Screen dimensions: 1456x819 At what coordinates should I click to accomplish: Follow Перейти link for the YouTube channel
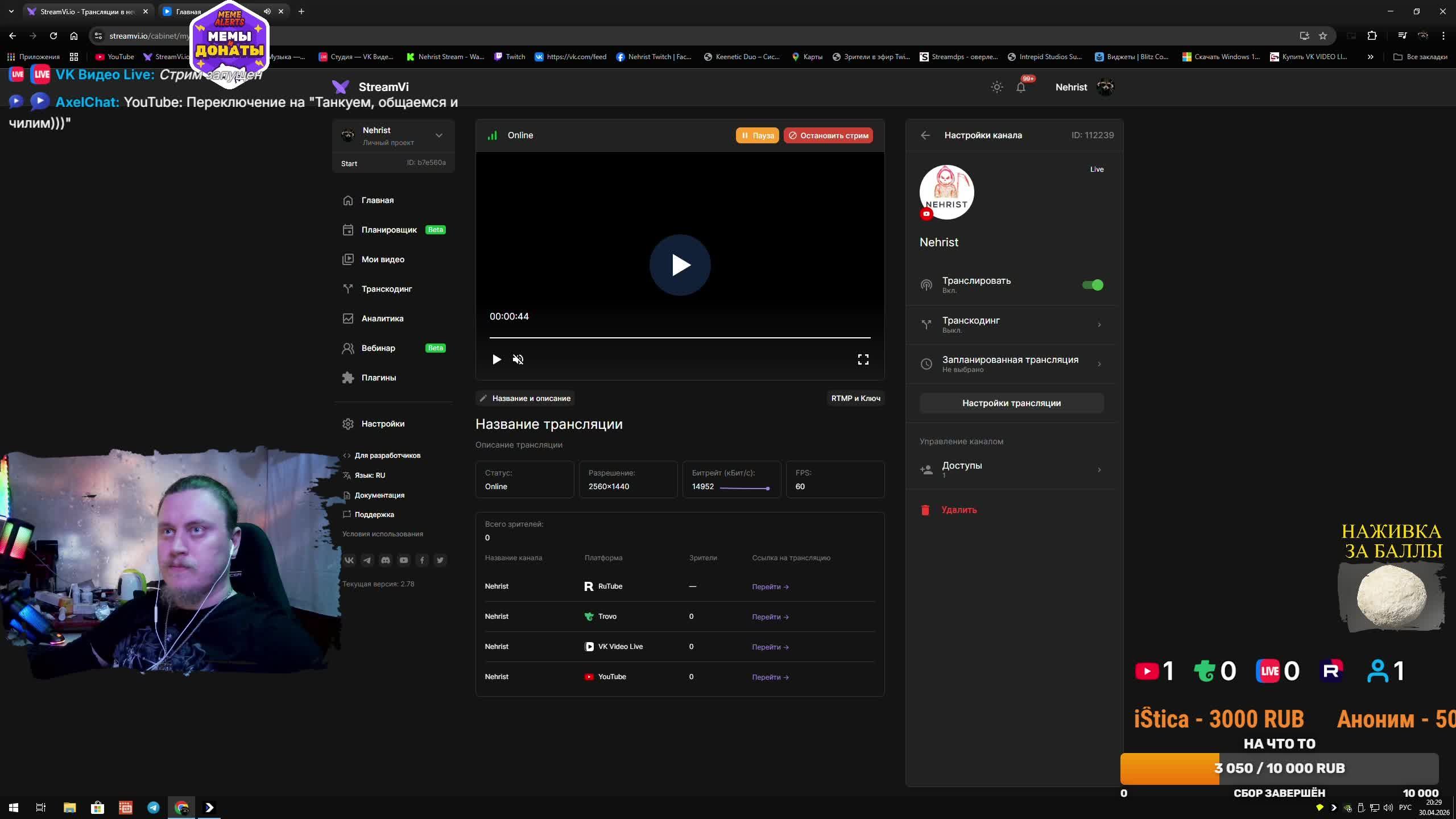[770, 677]
